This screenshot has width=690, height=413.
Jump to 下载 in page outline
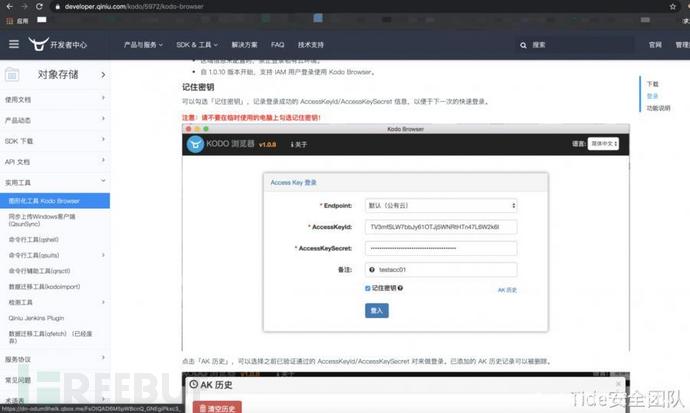pos(653,84)
